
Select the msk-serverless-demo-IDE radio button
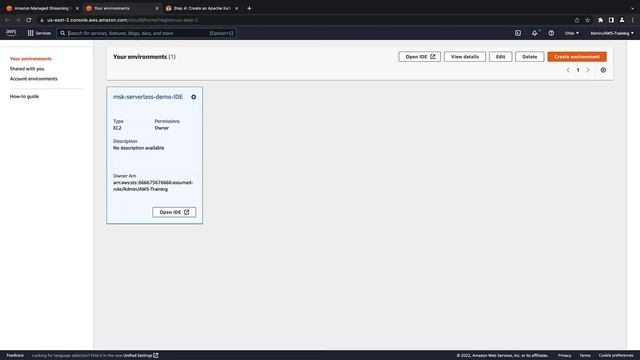pyautogui.click(x=193, y=97)
